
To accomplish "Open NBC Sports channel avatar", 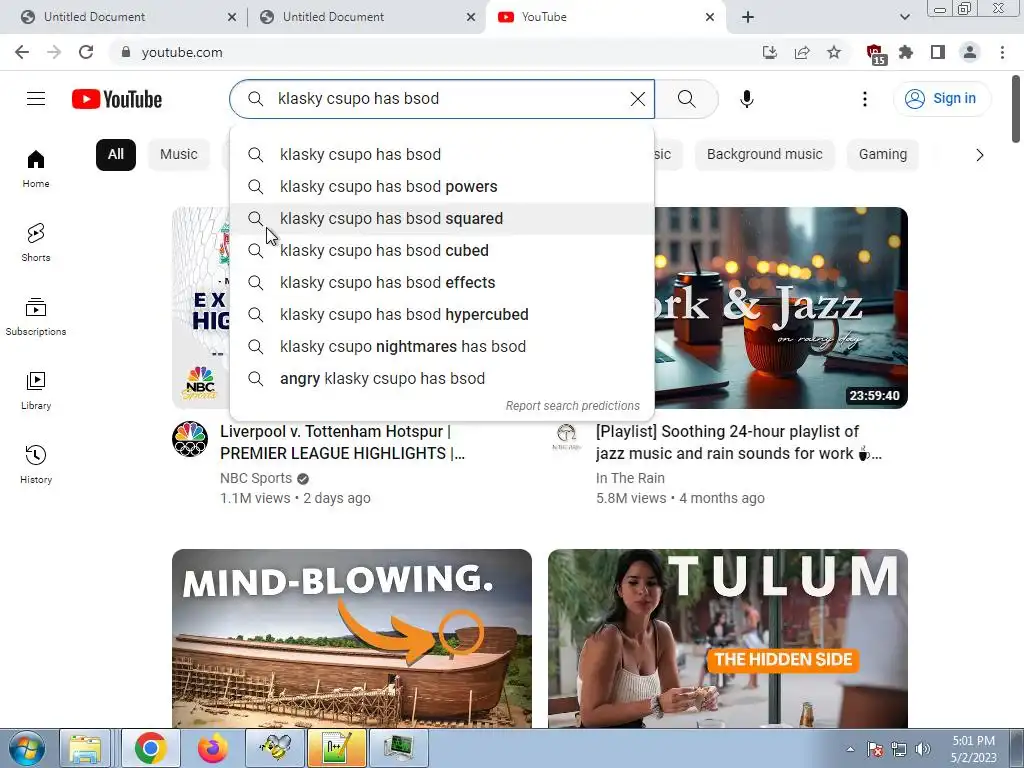I will coord(190,439).
